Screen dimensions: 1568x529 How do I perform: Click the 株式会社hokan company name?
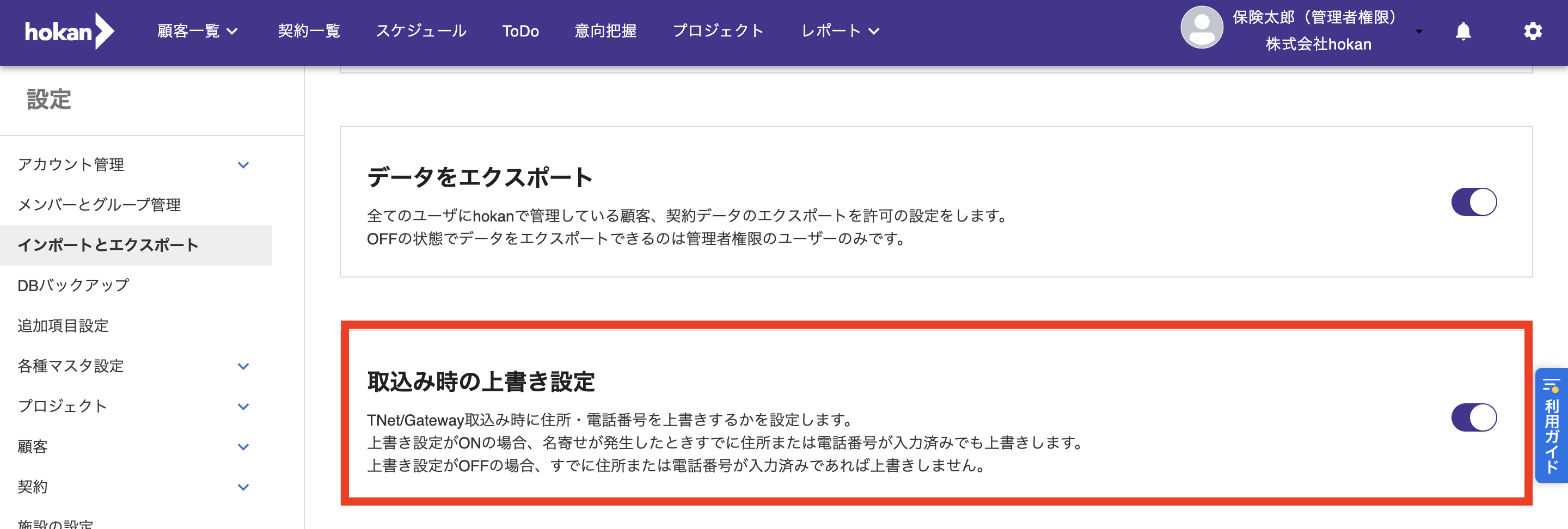(x=1319, y=45)
